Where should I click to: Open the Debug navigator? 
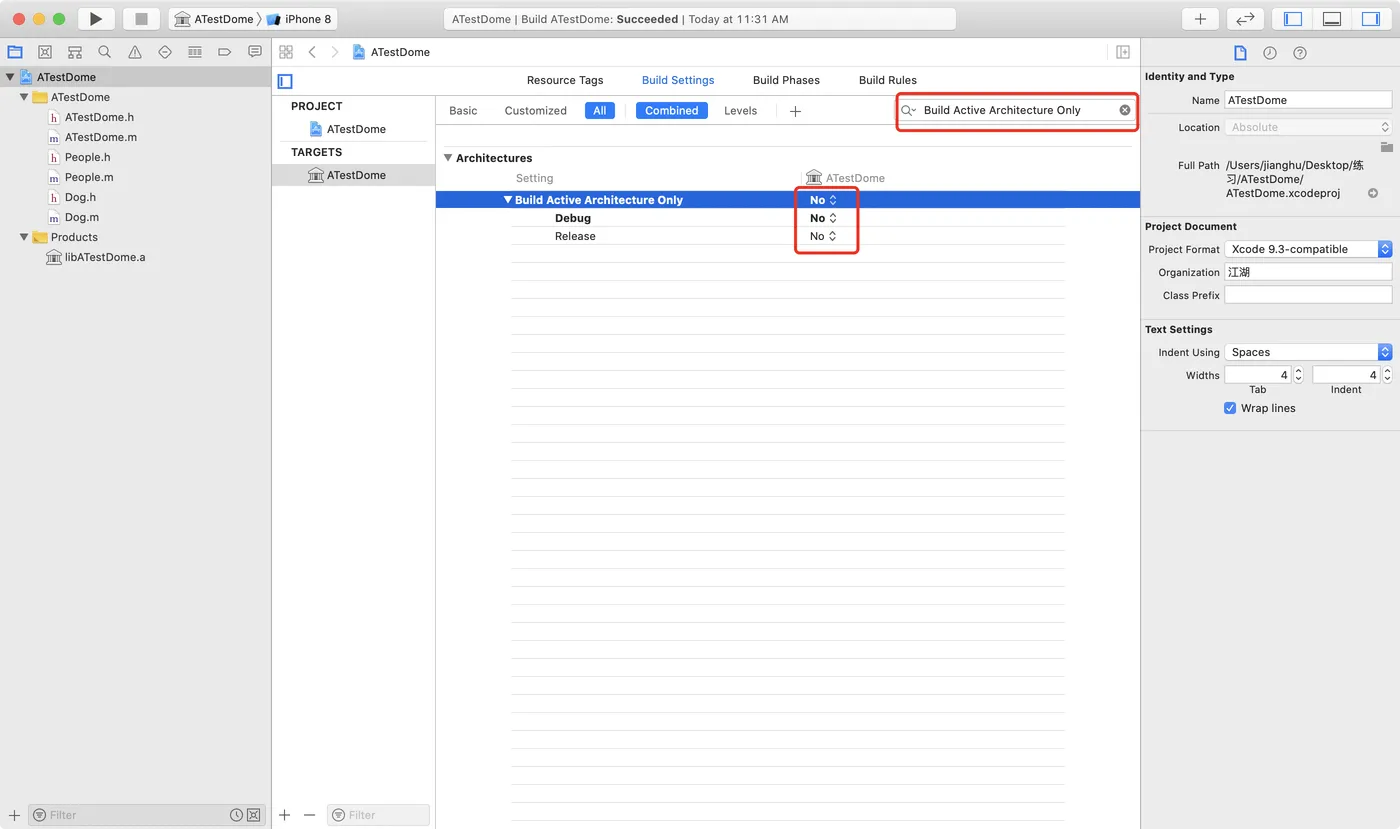(195, 52)
